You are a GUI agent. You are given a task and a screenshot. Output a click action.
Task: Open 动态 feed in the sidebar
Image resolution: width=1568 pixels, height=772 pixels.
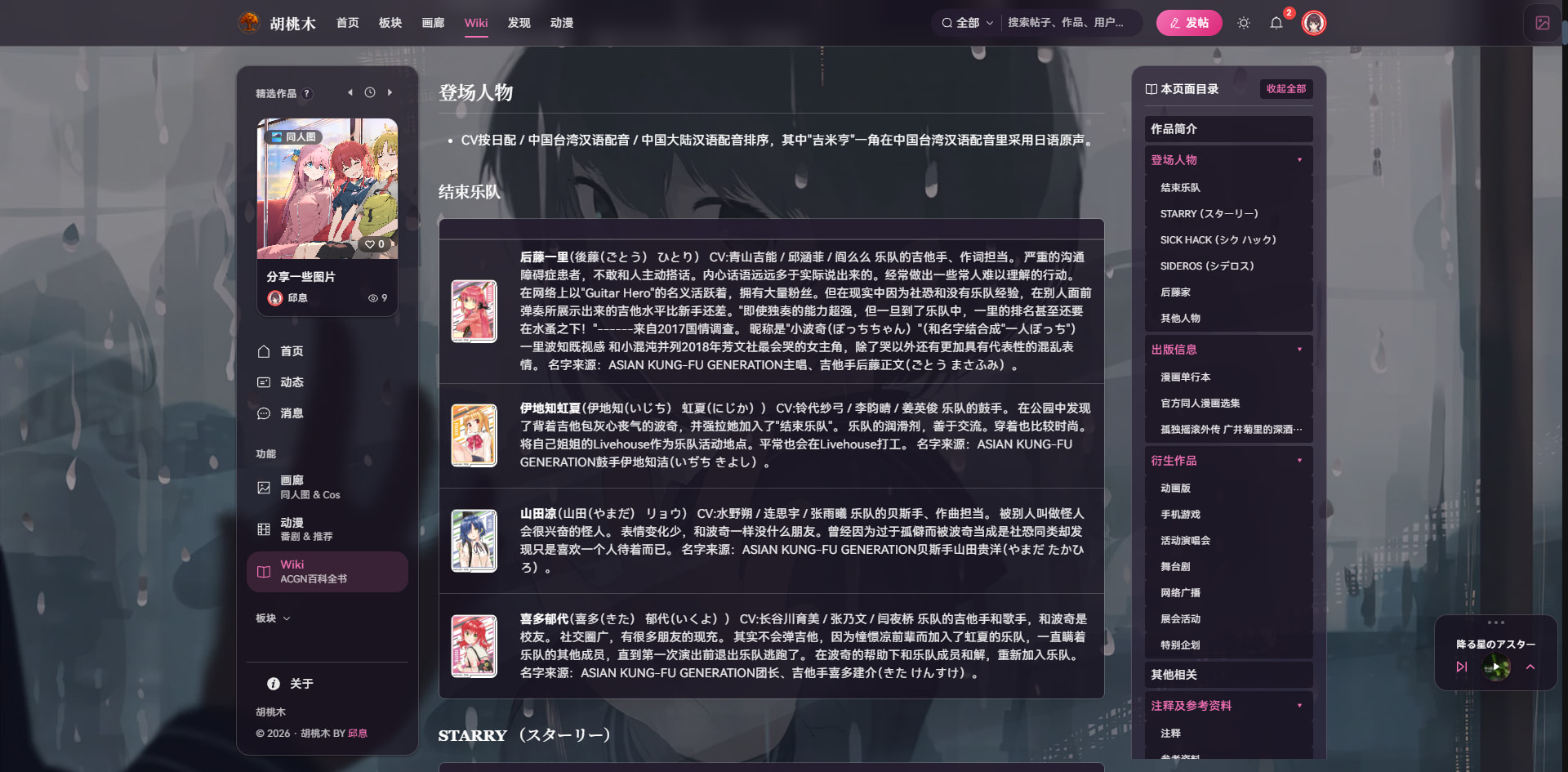point(327,382)
